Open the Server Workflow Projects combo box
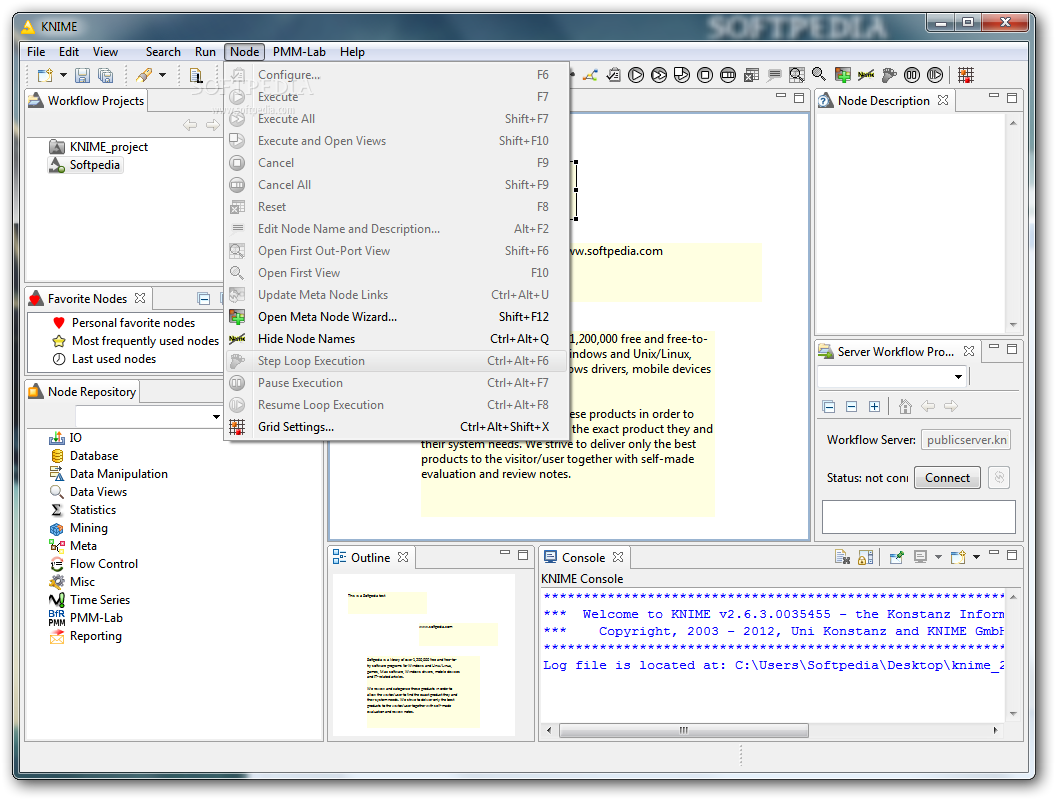Viewport: 1056px width, 800px height. pos(892,376)
